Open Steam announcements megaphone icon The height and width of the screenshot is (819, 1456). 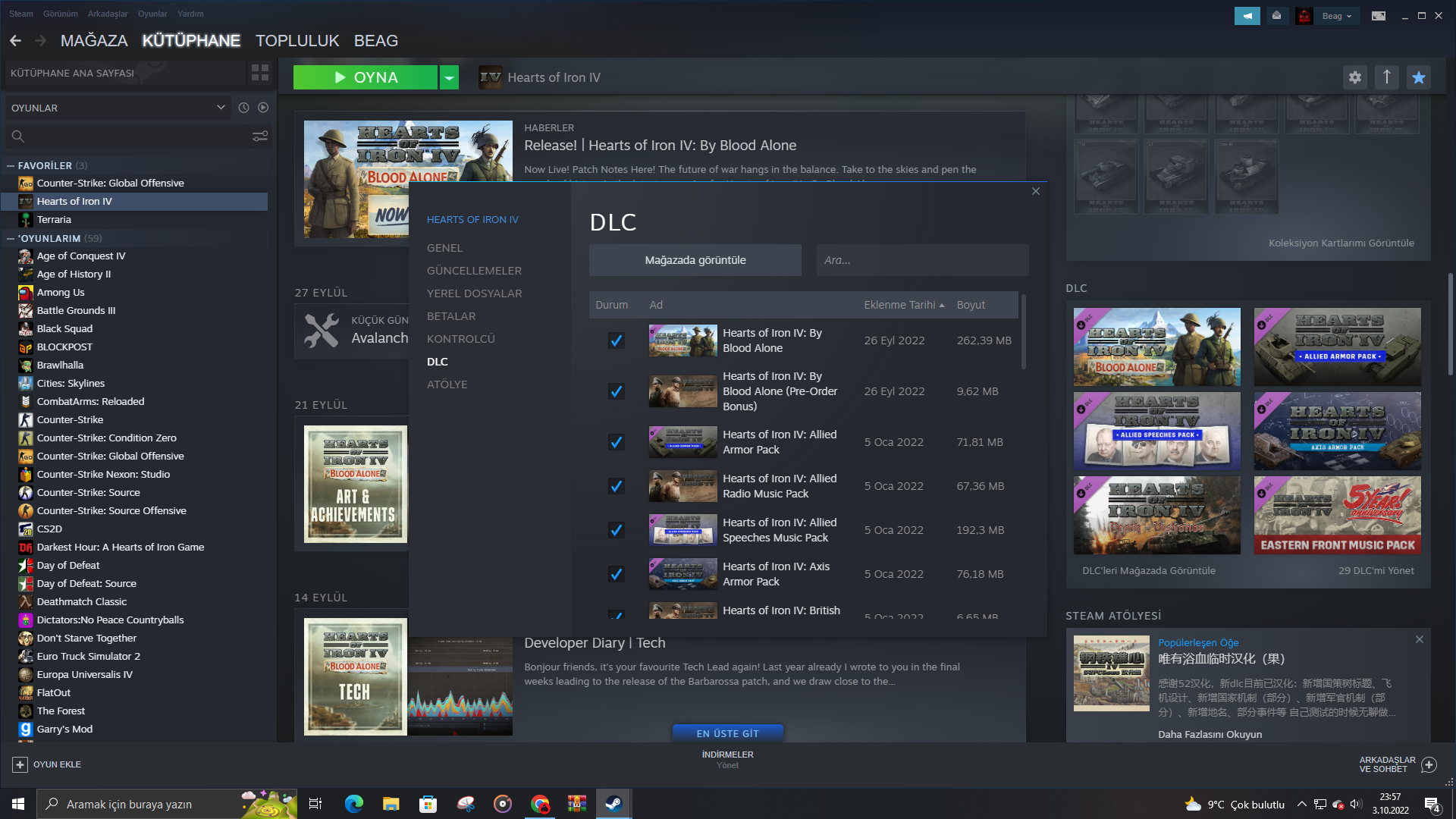click(x=1247, y=15)
